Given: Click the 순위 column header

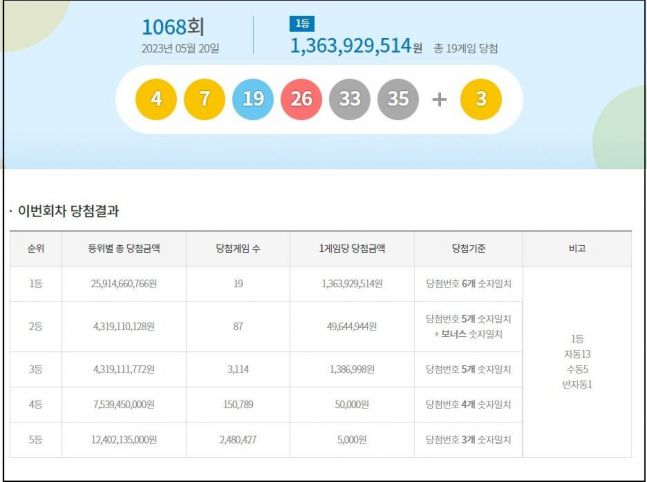Looking at the screenshot, I should tap(35, 249).
